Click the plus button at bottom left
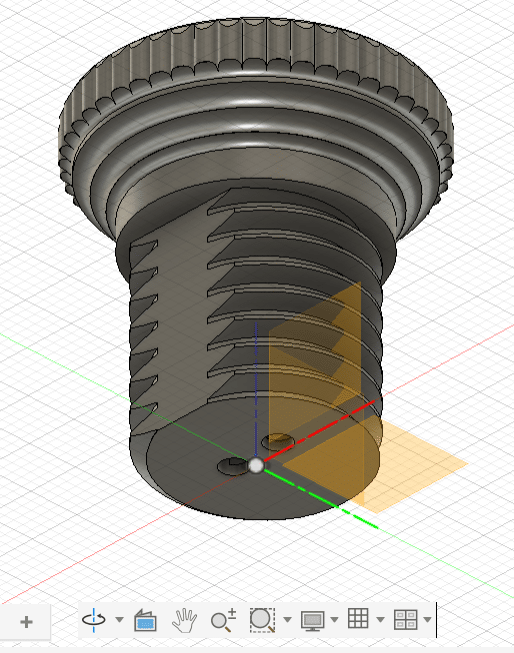 (26, 622)
